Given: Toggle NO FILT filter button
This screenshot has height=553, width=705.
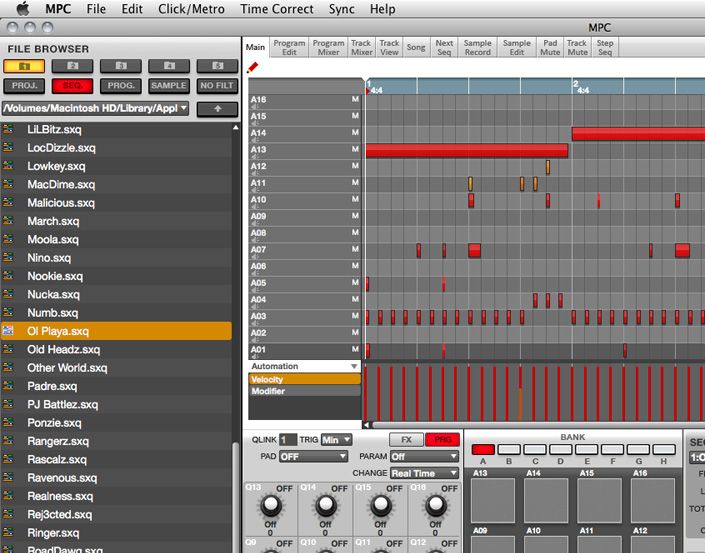Looking at the screenshot, I should (217, 86).
